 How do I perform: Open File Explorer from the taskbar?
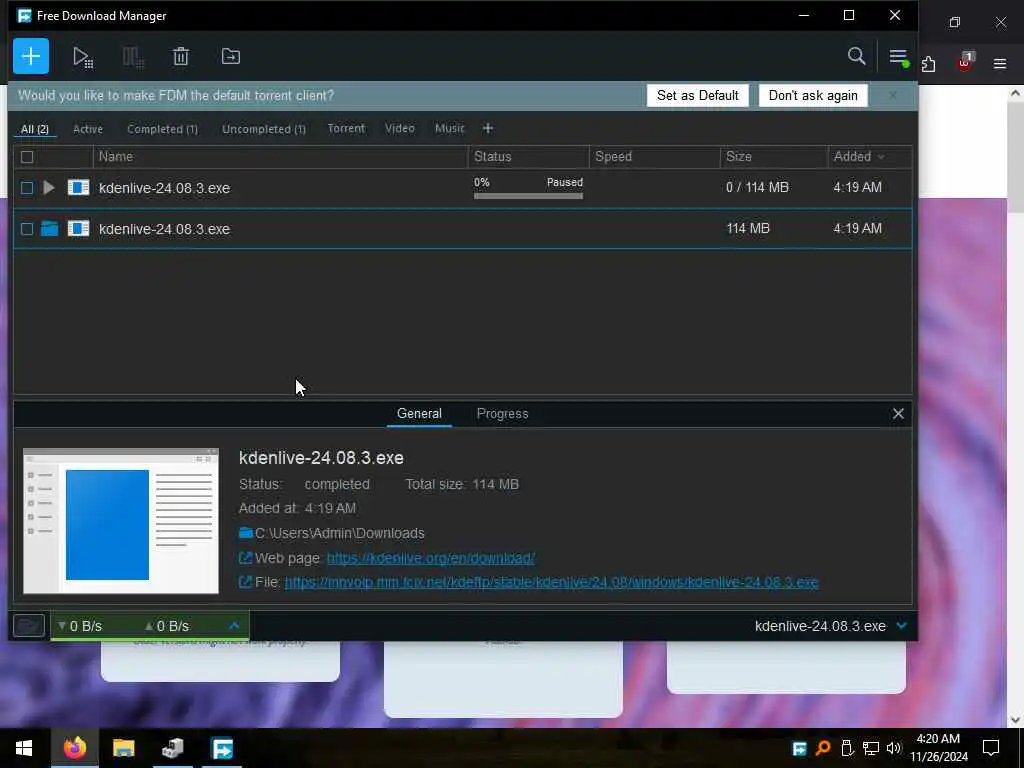(x=123, y=748)
